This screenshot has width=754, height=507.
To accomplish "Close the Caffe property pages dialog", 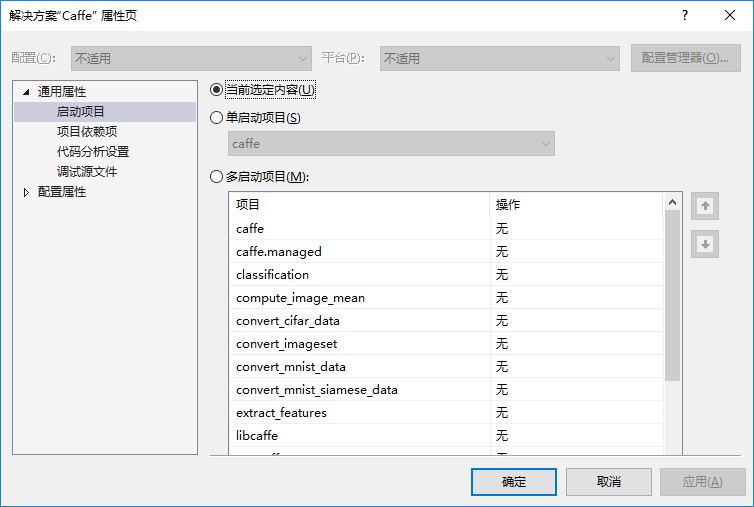I will 730,15.
